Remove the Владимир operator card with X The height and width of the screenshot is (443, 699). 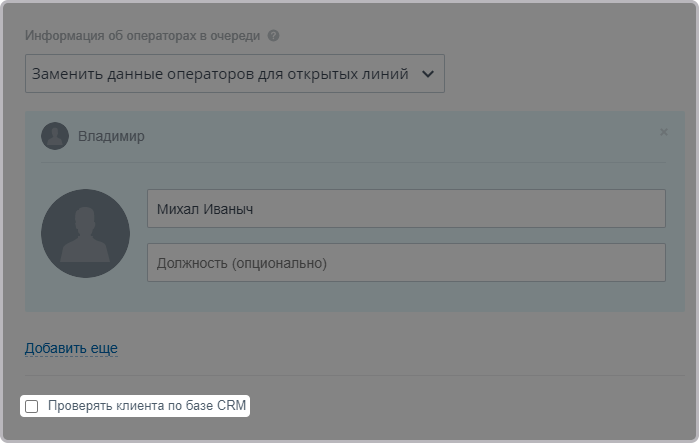click(x=663, y=132)
